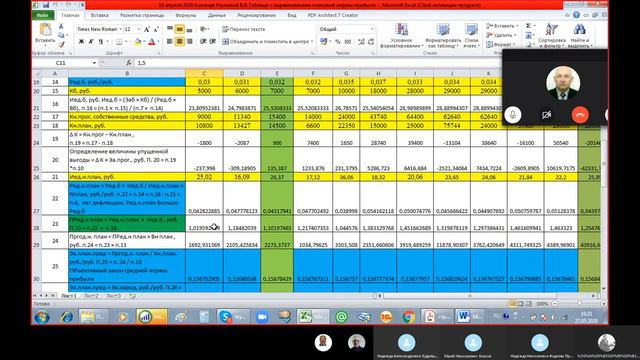
Task: Click Объединить и поместить в центре button
Action: click(x=268, y=42)
